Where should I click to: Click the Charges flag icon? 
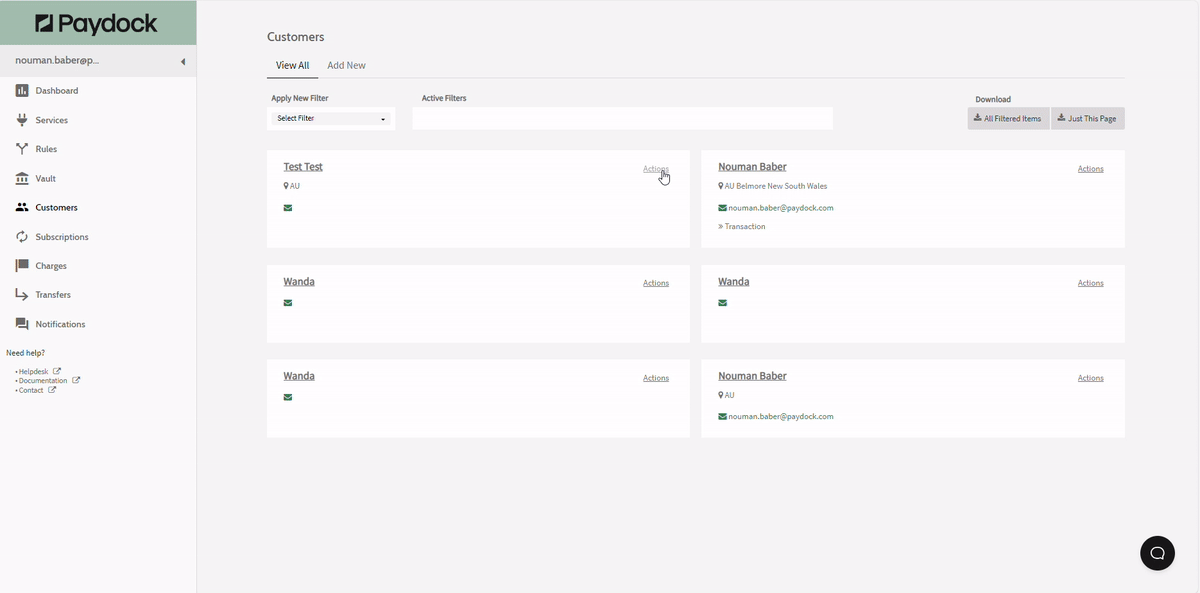(x=22, y=266)
